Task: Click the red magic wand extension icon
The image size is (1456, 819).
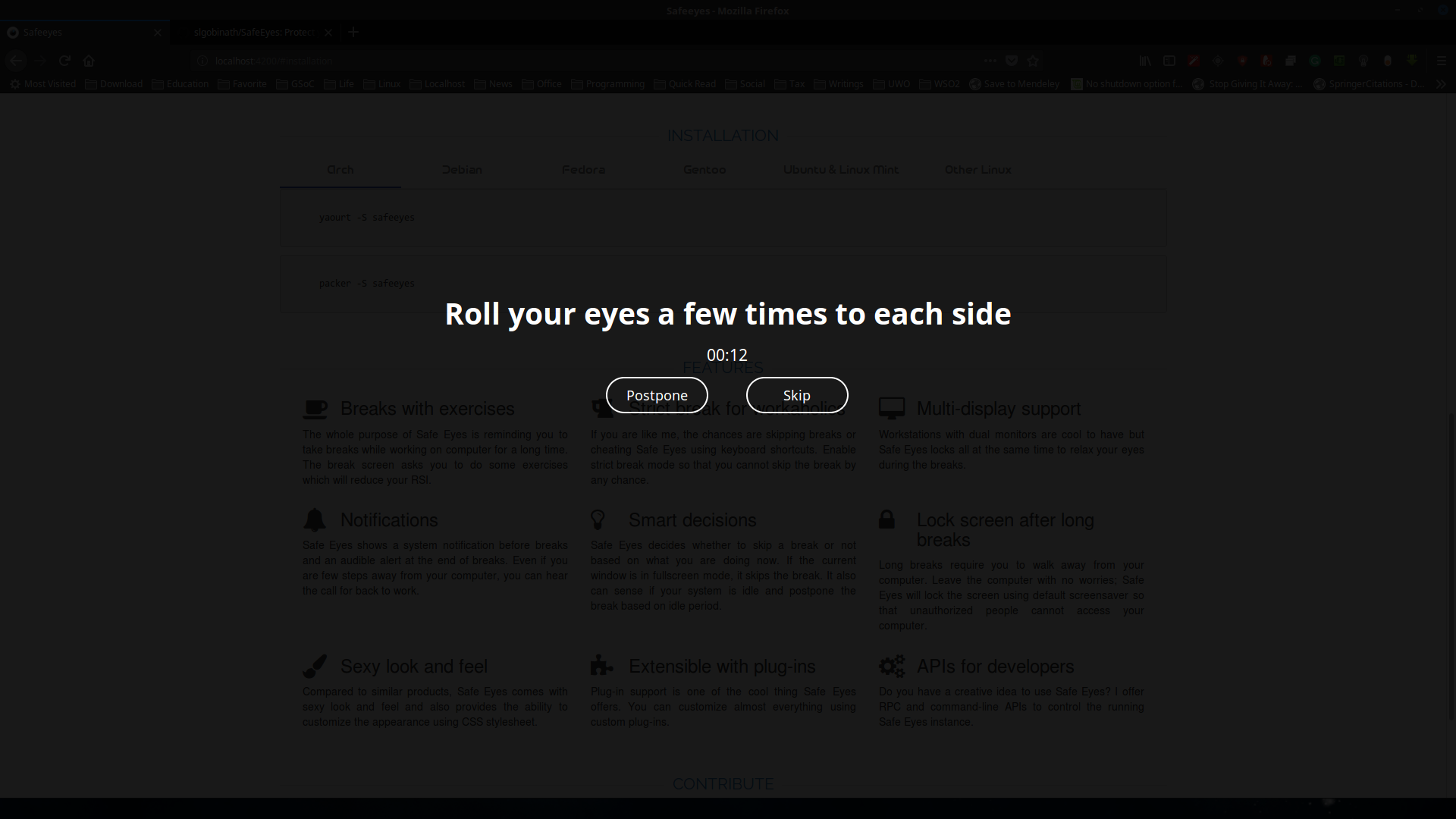Action: (x=1194, y=61)
